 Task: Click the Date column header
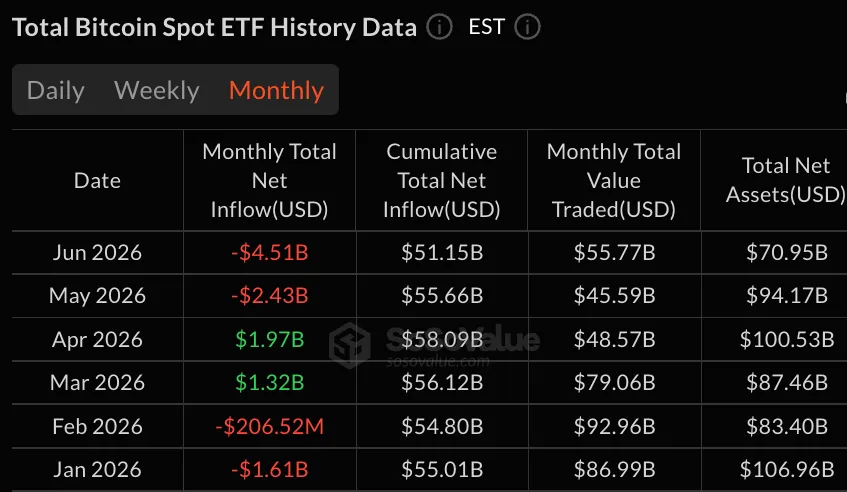pyautogui.click(x=97, y=180)
